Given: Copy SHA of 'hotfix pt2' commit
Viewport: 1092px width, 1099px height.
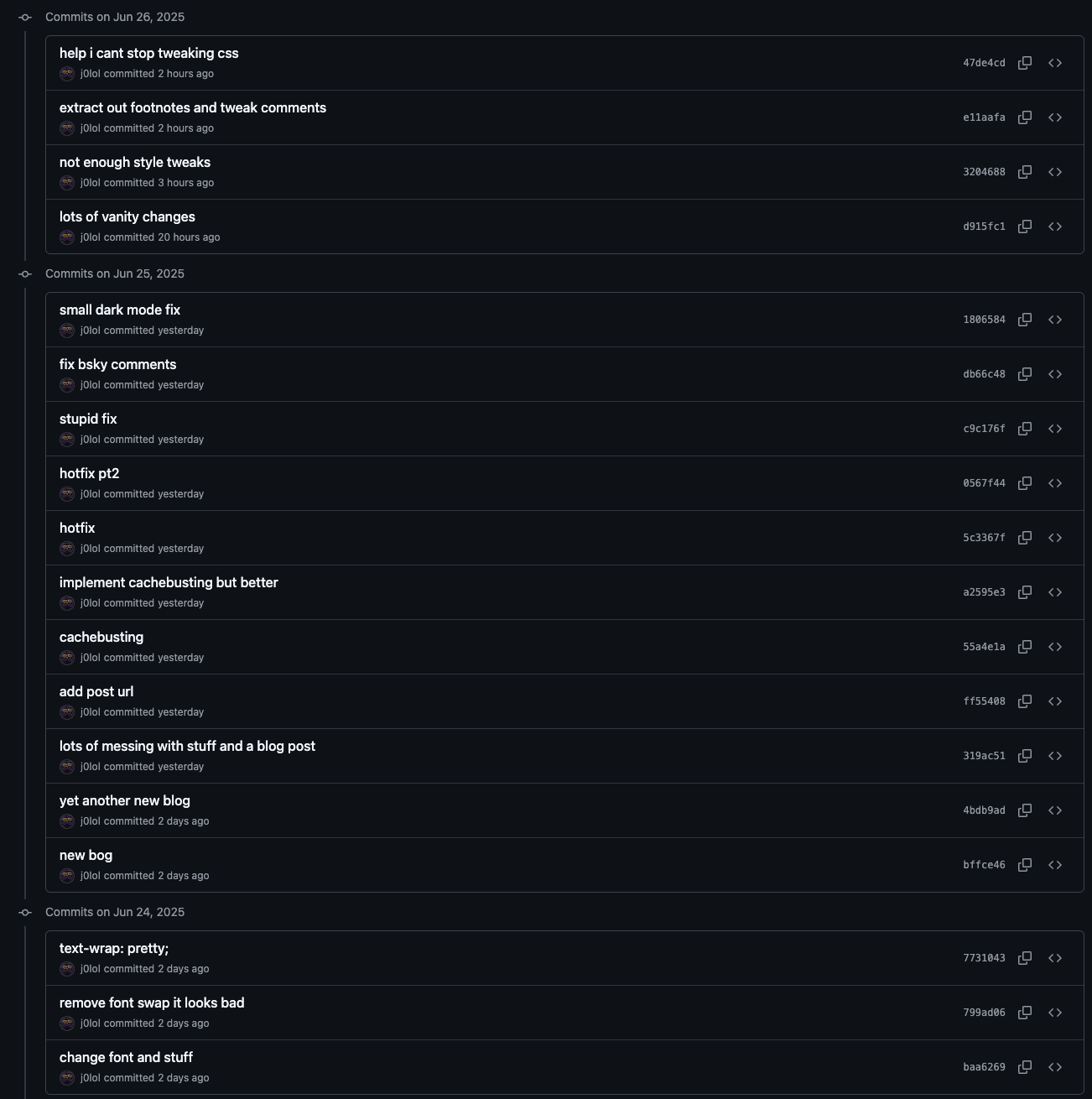Looking at the screenshot, I should (1024, 483).
